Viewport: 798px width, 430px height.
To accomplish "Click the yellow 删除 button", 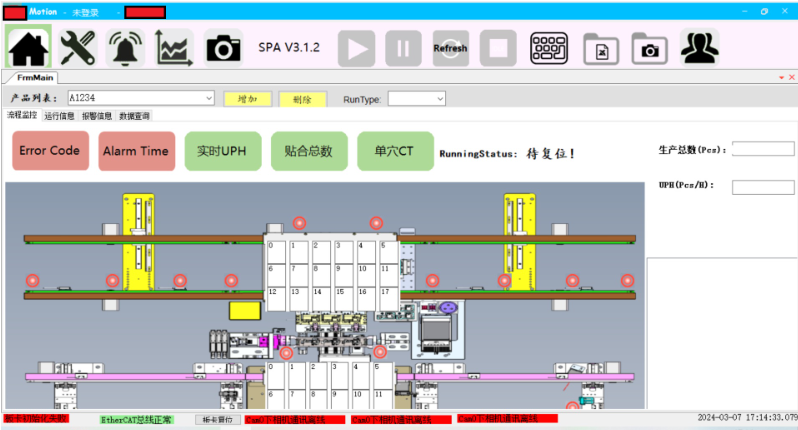I will pyautogui.click(x=302, y=99).
